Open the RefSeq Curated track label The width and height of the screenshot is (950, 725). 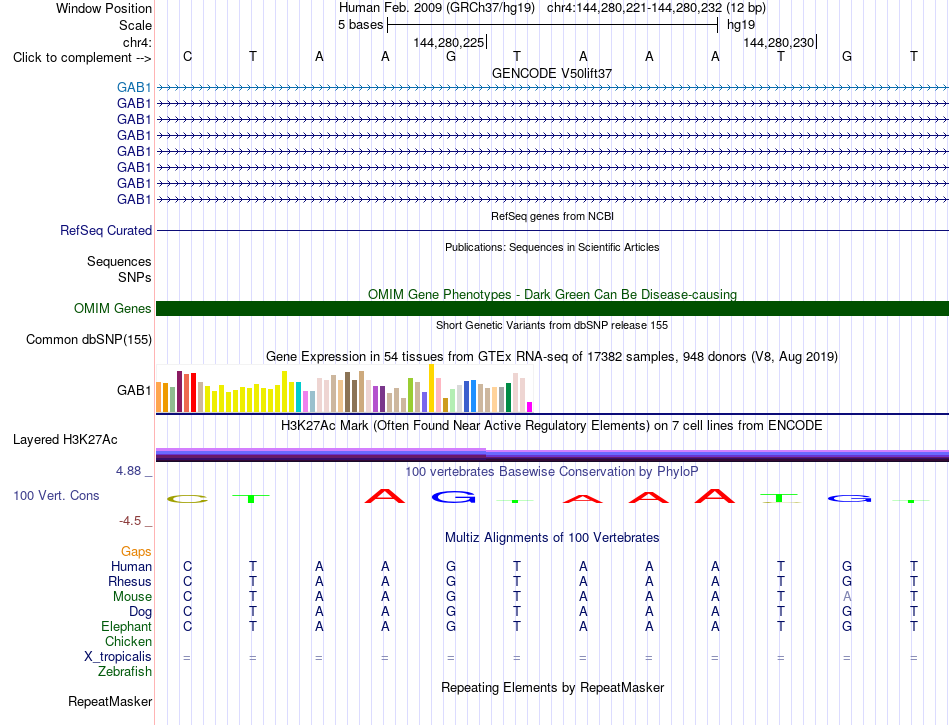point(106,230)
